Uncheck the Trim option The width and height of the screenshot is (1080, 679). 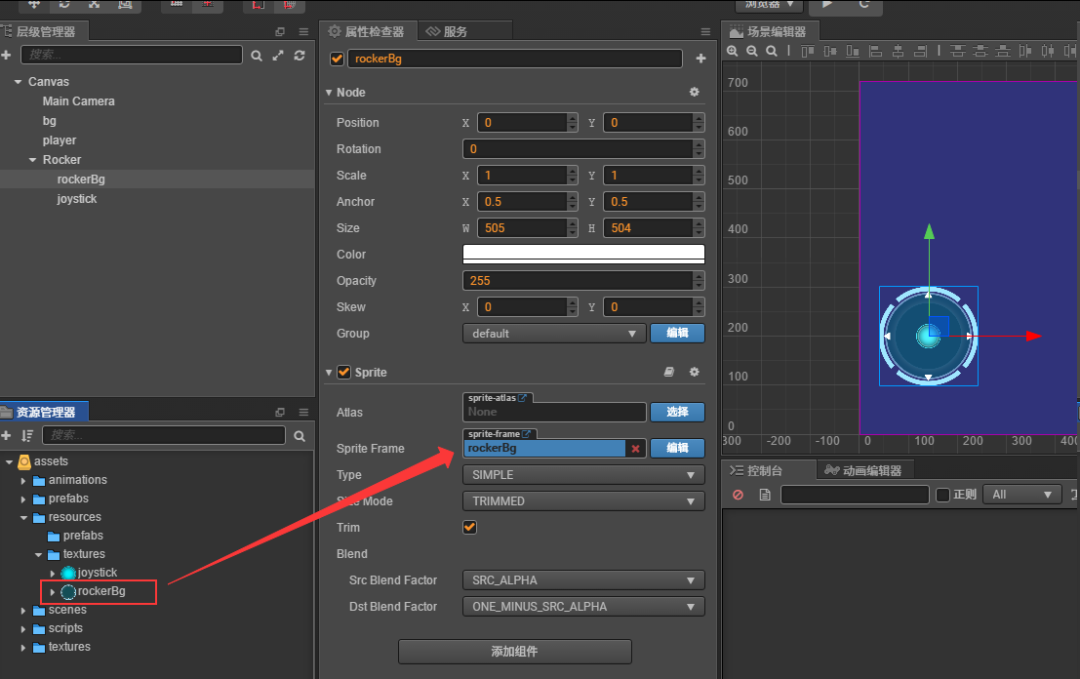[x=470, y=527]
